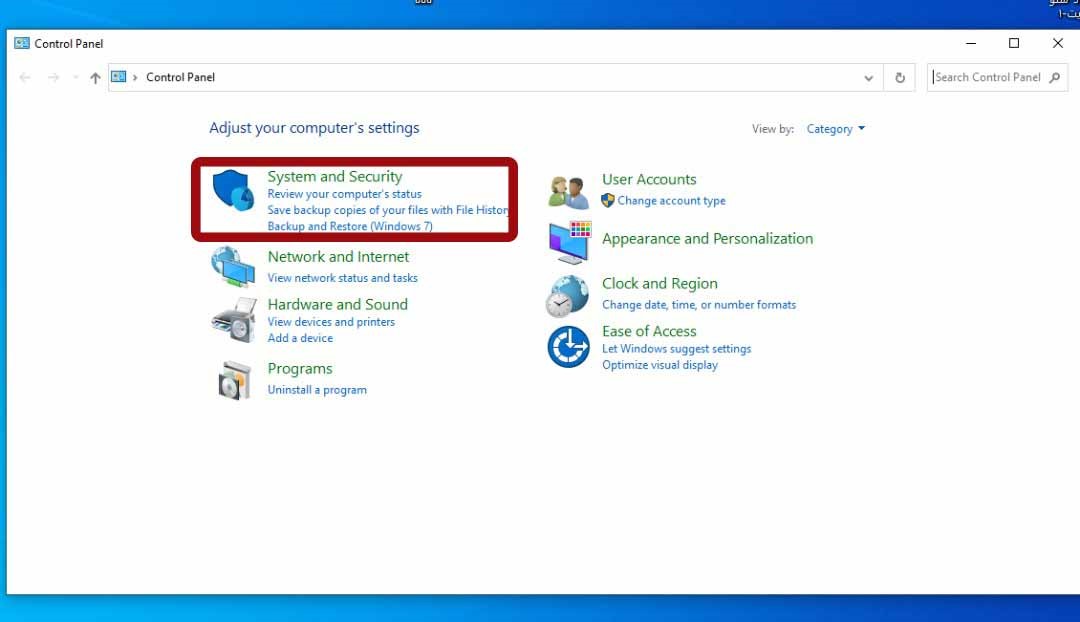Click the Hardware and Sound printer icon
Screen dimensions: 1080x622
pyautogui.click(x=233, y=320)
